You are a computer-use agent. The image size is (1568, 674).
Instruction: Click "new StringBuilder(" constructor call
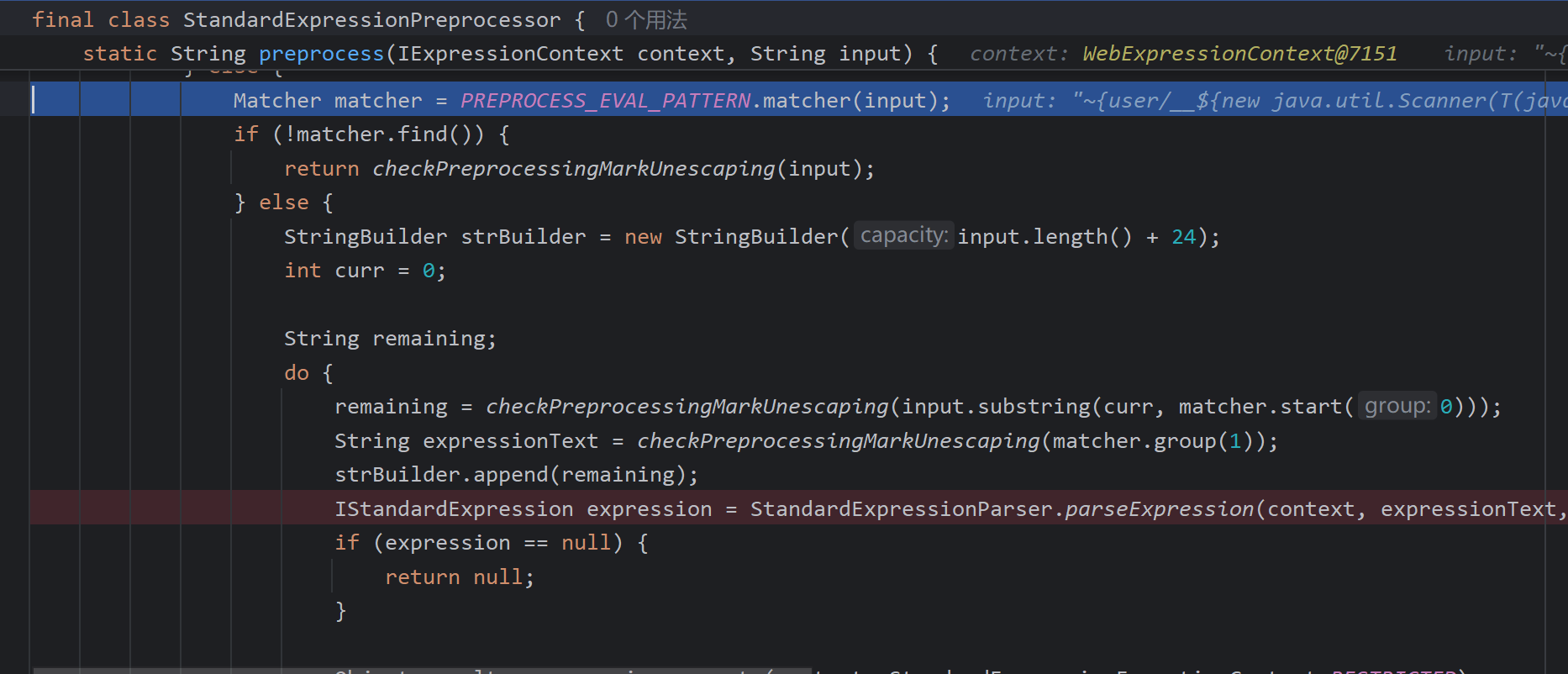737,237
